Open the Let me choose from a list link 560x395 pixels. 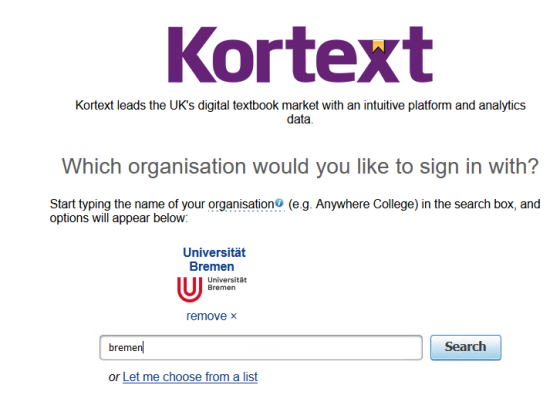pos(190,377)
